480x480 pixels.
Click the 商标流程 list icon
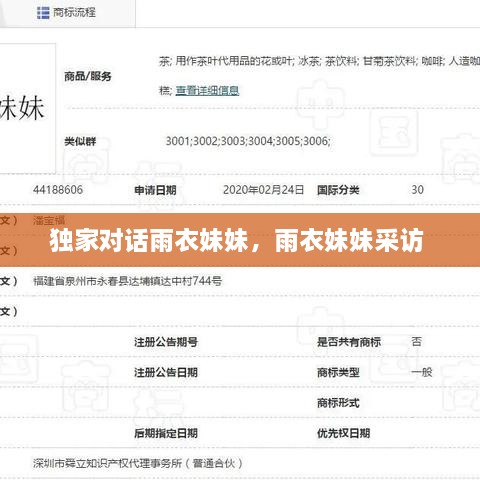coord(43,13)
